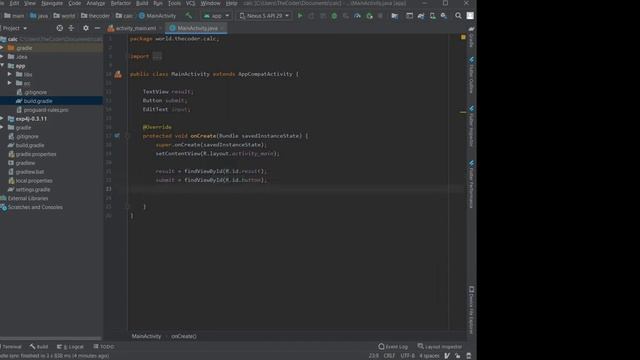Open the Analyze menu

96,3
